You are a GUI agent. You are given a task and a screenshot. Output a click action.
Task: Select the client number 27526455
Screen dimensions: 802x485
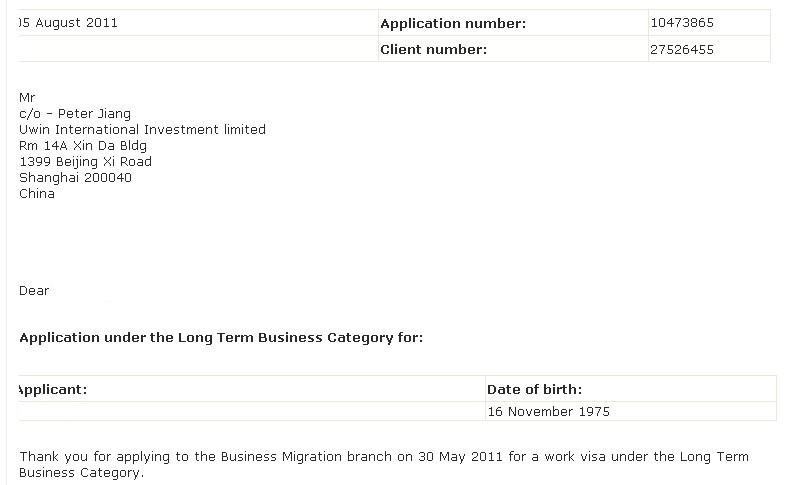click(682, 50)
